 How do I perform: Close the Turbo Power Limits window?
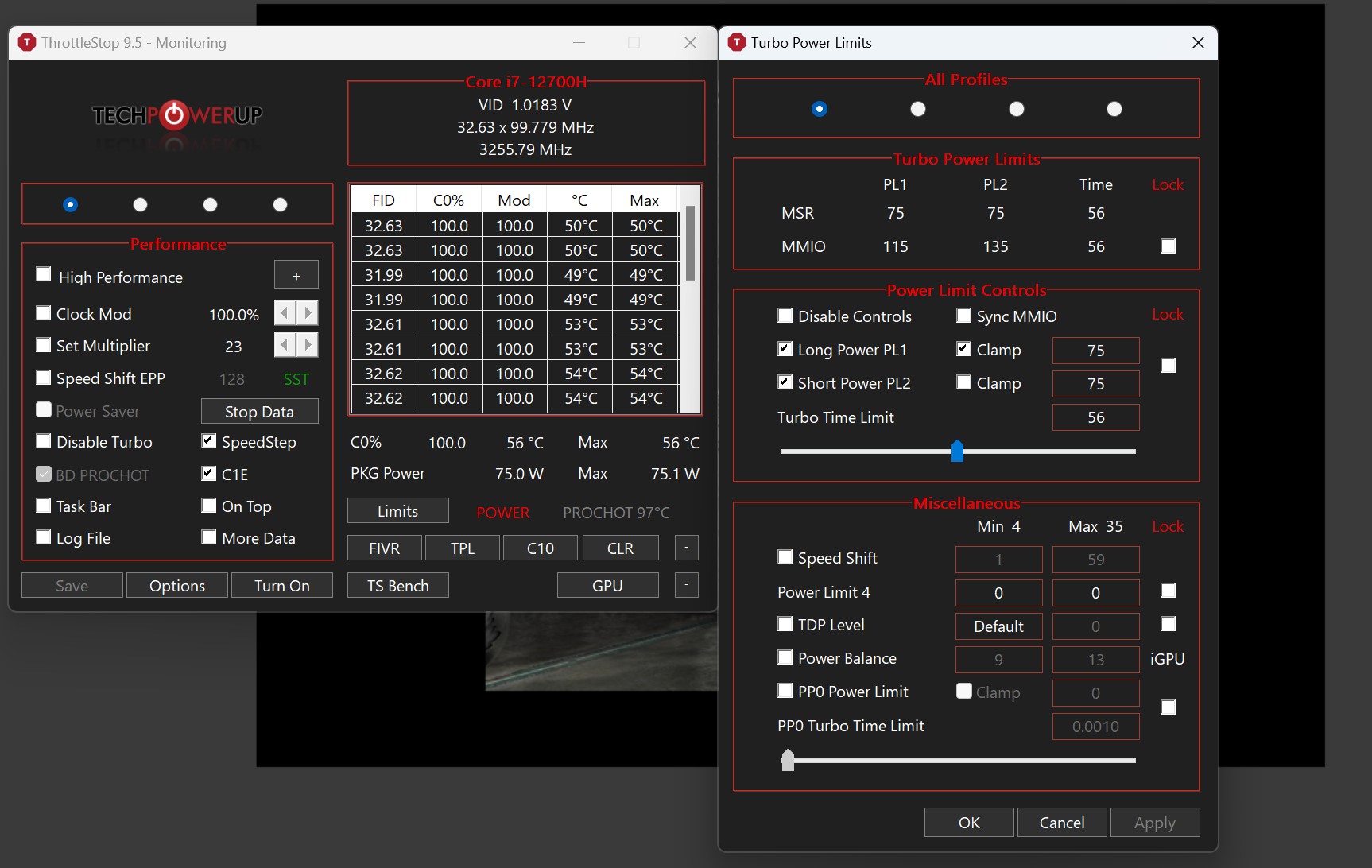(1198, 43)
